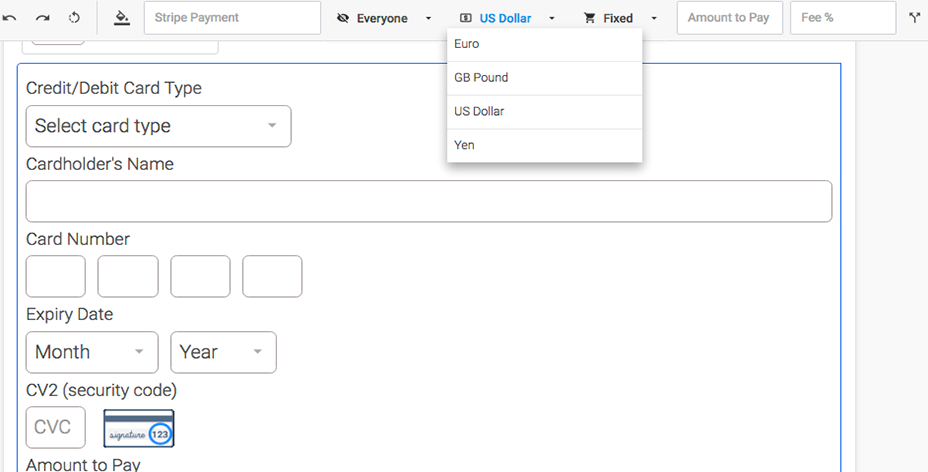Click the second Card Number box
The width and height of the screenshot is (928, 472).
click(128, 276)
